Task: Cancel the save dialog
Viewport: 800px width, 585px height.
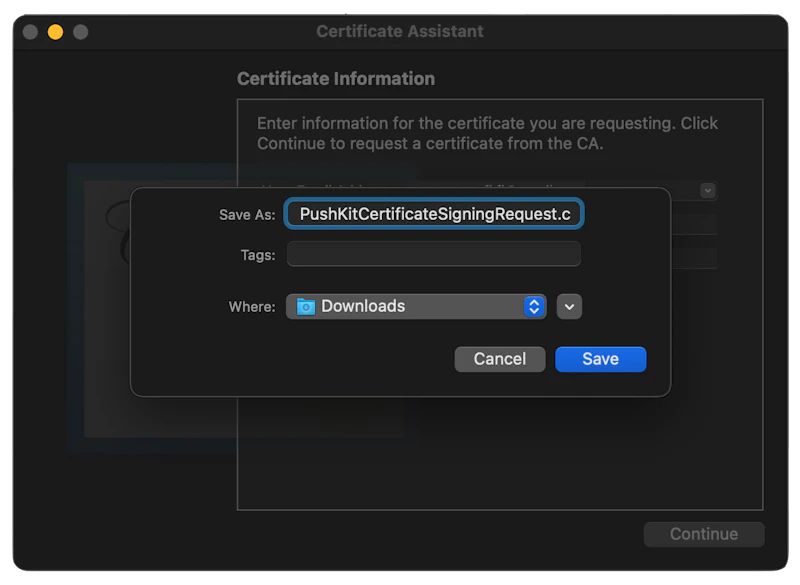Action: 499,359
